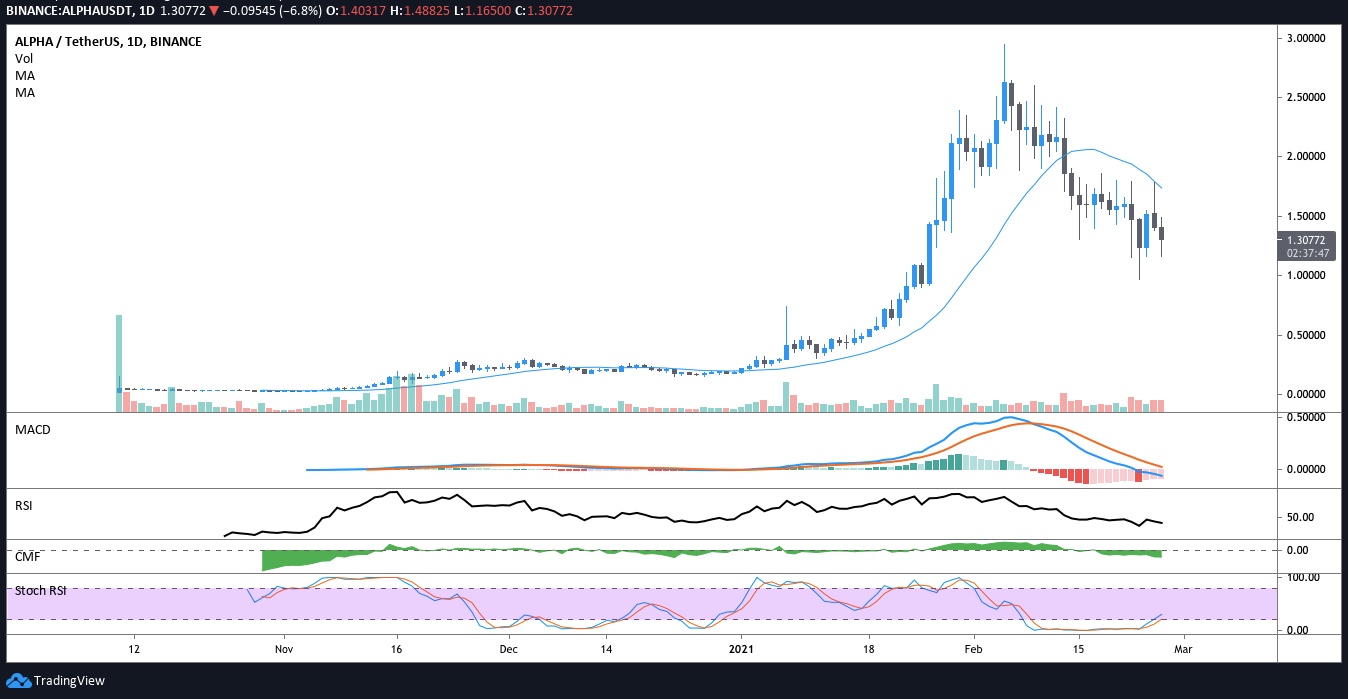Click the Dec label on the time axis
The width and height of the screenshot is (1349, 699).
point(508,650)
